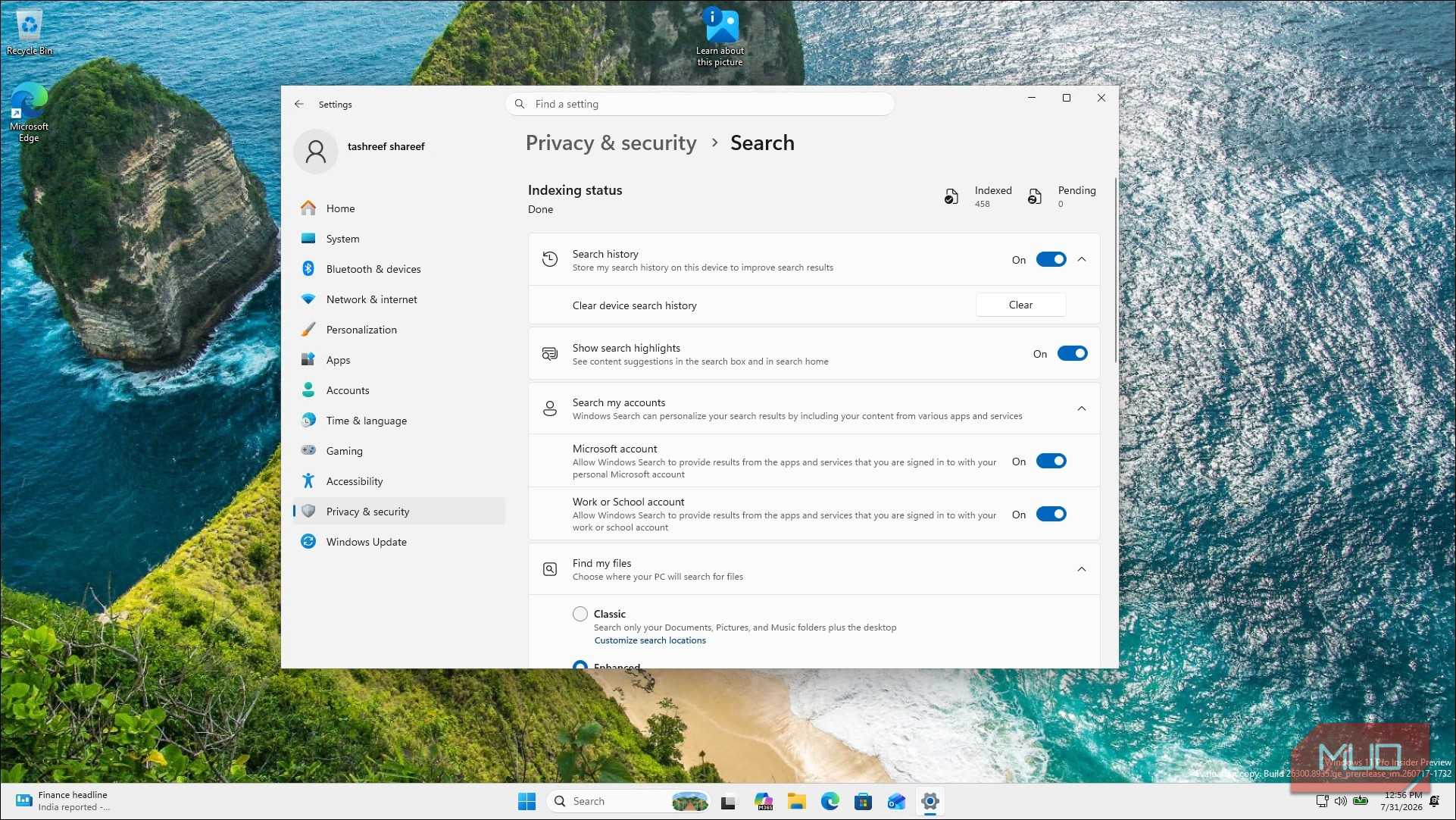Click the tashreef shareef account name
The width and height of the screenshot is (1456, 820).
click(x=386, y=146)
